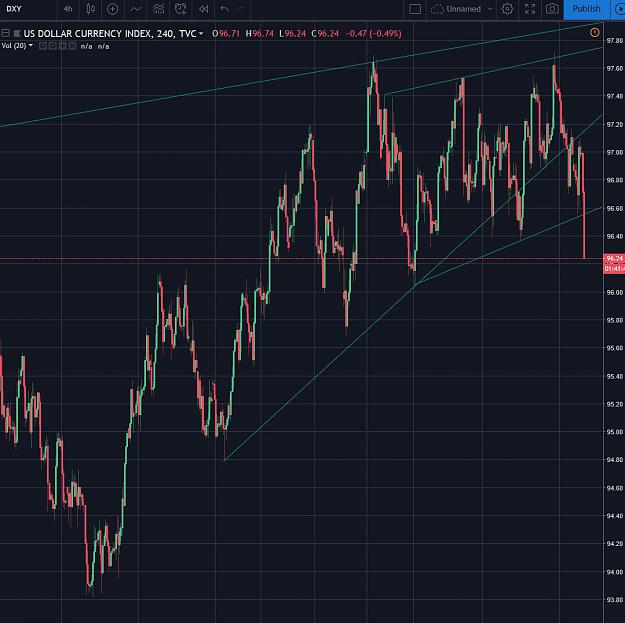This screenshot has width=625, height=623.
Task: Take a chart snapshot with the camera icon
Action: tap(552, 9)
